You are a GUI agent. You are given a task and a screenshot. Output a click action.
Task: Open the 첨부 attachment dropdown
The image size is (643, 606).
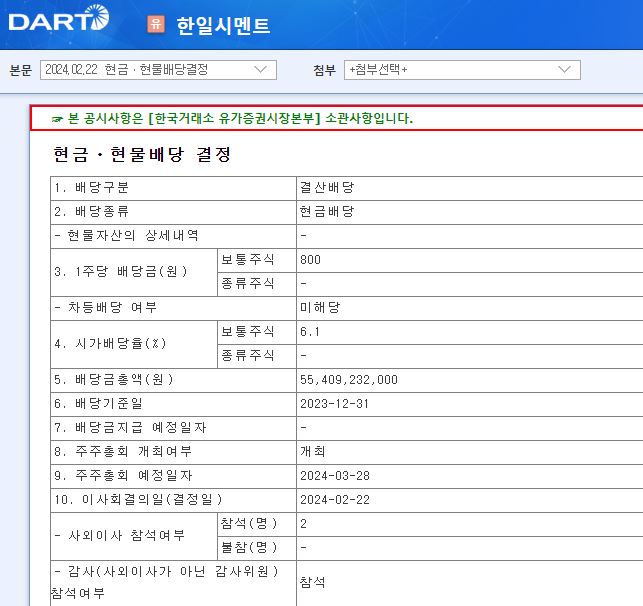(462, 70)
